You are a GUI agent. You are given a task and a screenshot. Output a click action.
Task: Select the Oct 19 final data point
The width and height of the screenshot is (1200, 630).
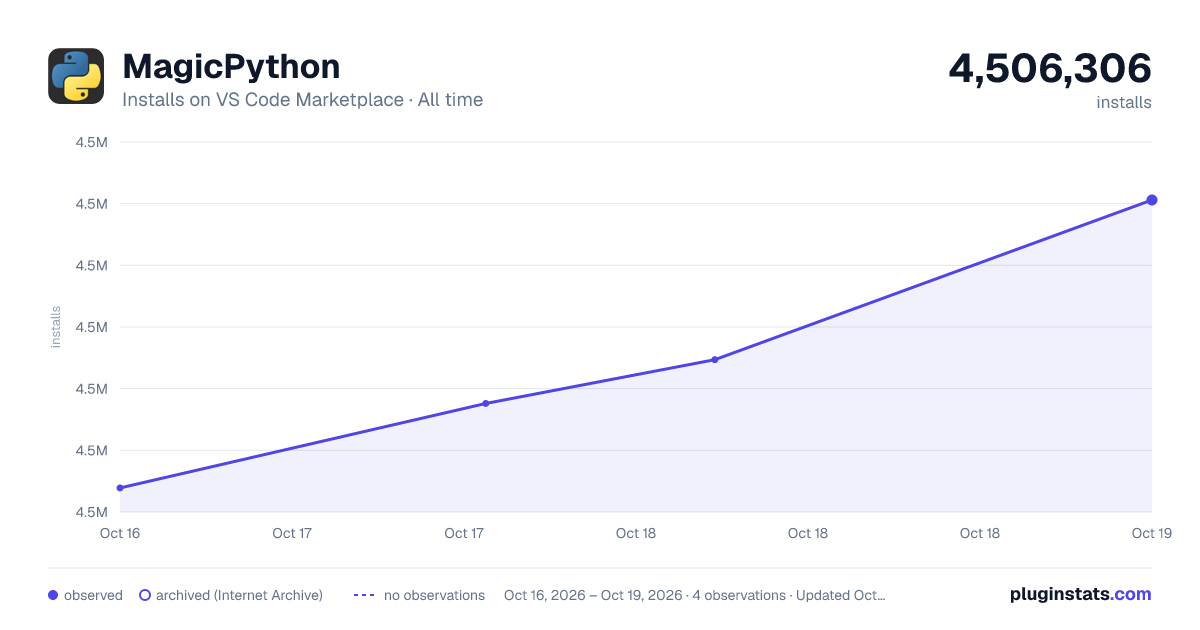point(1152,200)
